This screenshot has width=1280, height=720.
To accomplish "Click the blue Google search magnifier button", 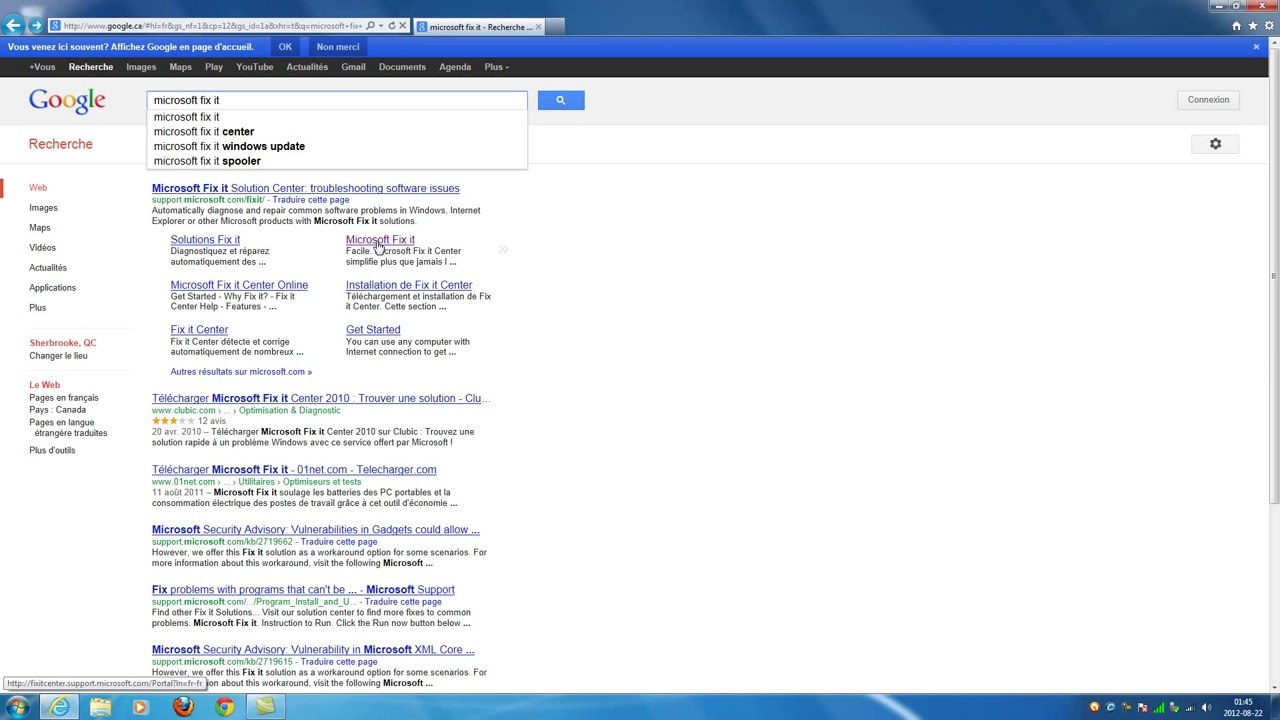I will 561,100.
